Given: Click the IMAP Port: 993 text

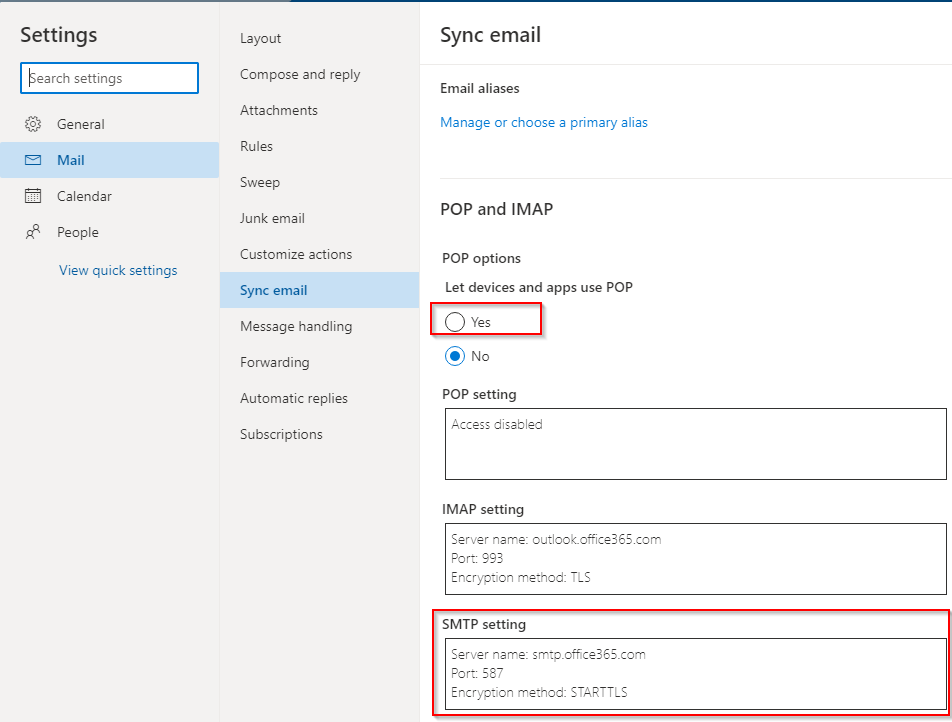Looking at the screenshot, I should pyautogui.click(x=477, y=558).
